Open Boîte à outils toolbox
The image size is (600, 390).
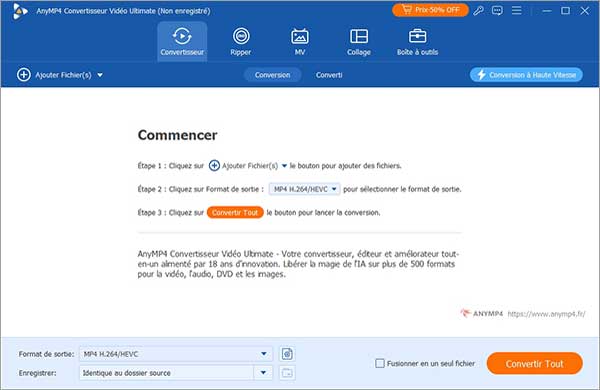(x=417, y=41)
